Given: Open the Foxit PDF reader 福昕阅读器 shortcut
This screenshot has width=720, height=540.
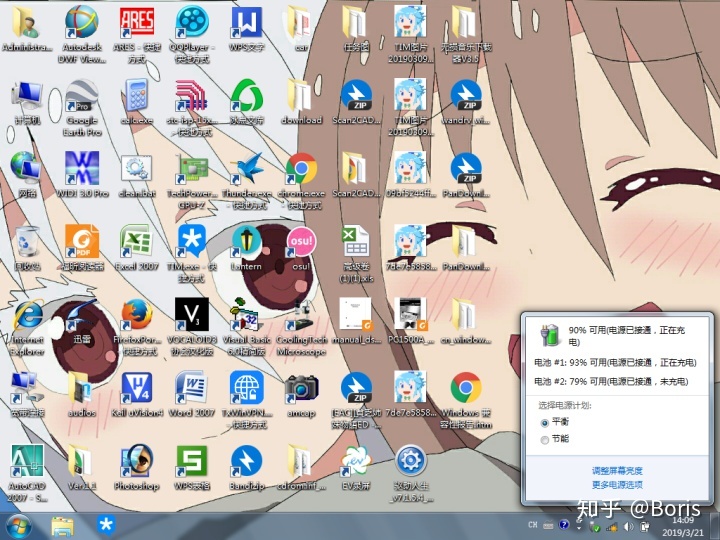Looking at the screenshot, I should point(82,241).
